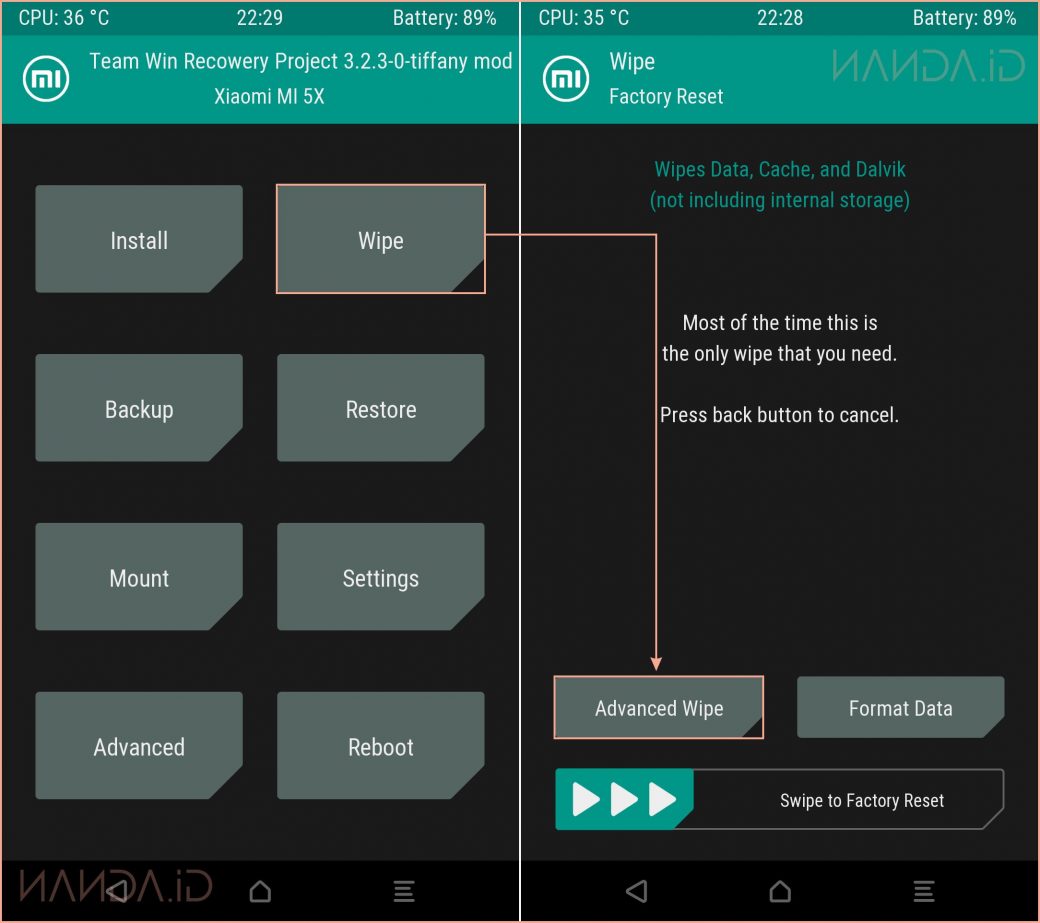Open the Install menu

(x=139, y=240)
